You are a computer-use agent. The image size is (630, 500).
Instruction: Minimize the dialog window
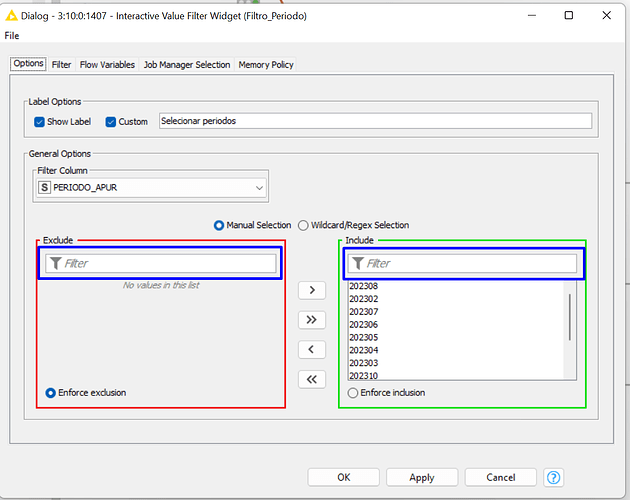(x=532, y=16)
